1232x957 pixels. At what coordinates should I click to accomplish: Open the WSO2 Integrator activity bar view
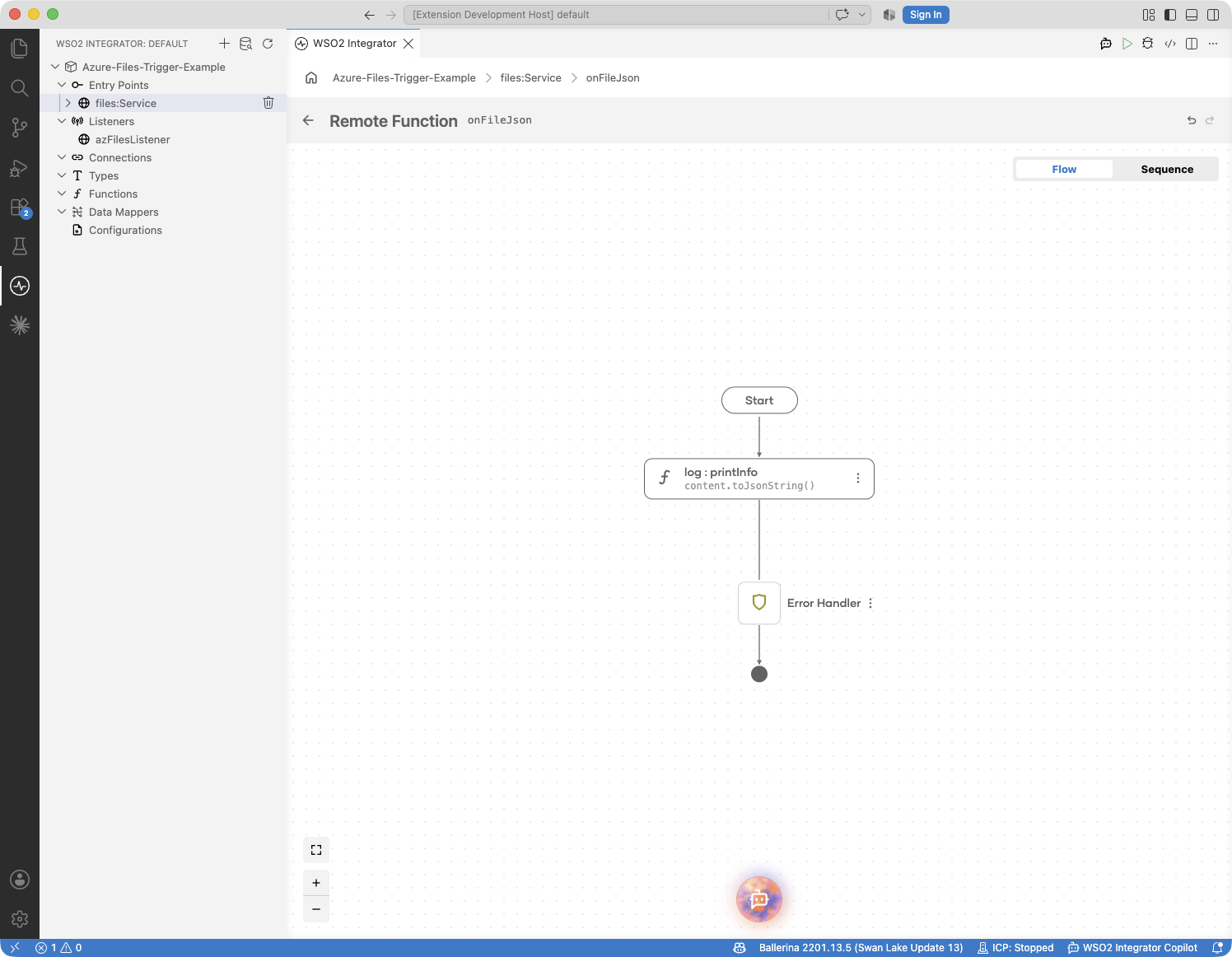[20, 286]
